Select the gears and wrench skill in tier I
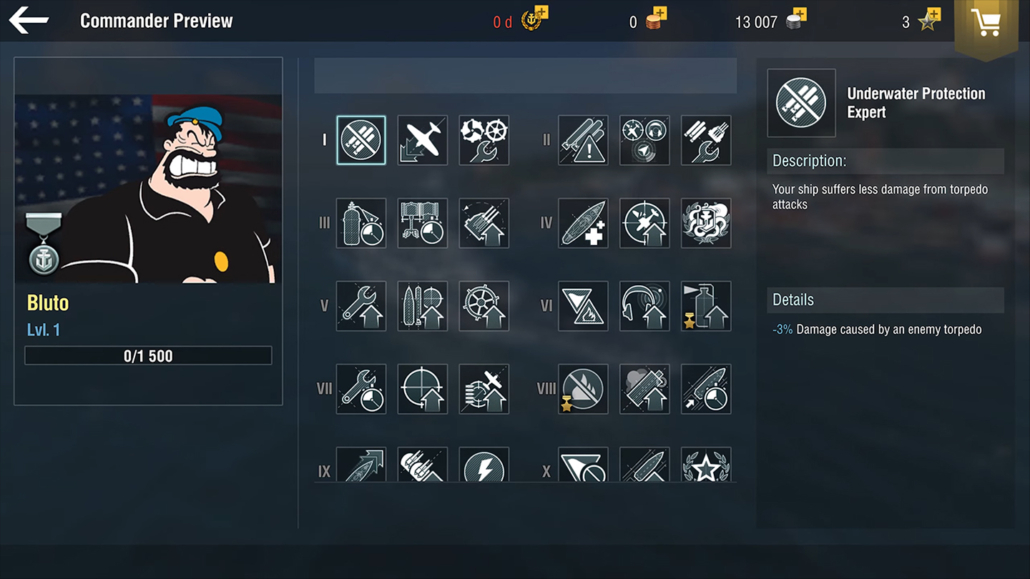Image resolution: width=1030 pixels, height=579 pixels. click(x=484, y=140)
